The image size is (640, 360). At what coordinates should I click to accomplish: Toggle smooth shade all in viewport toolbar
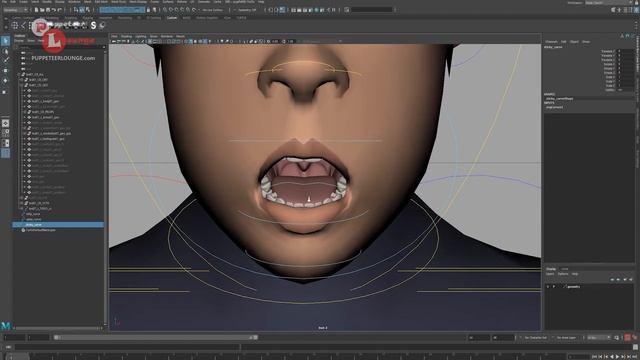tap(191, 41)
